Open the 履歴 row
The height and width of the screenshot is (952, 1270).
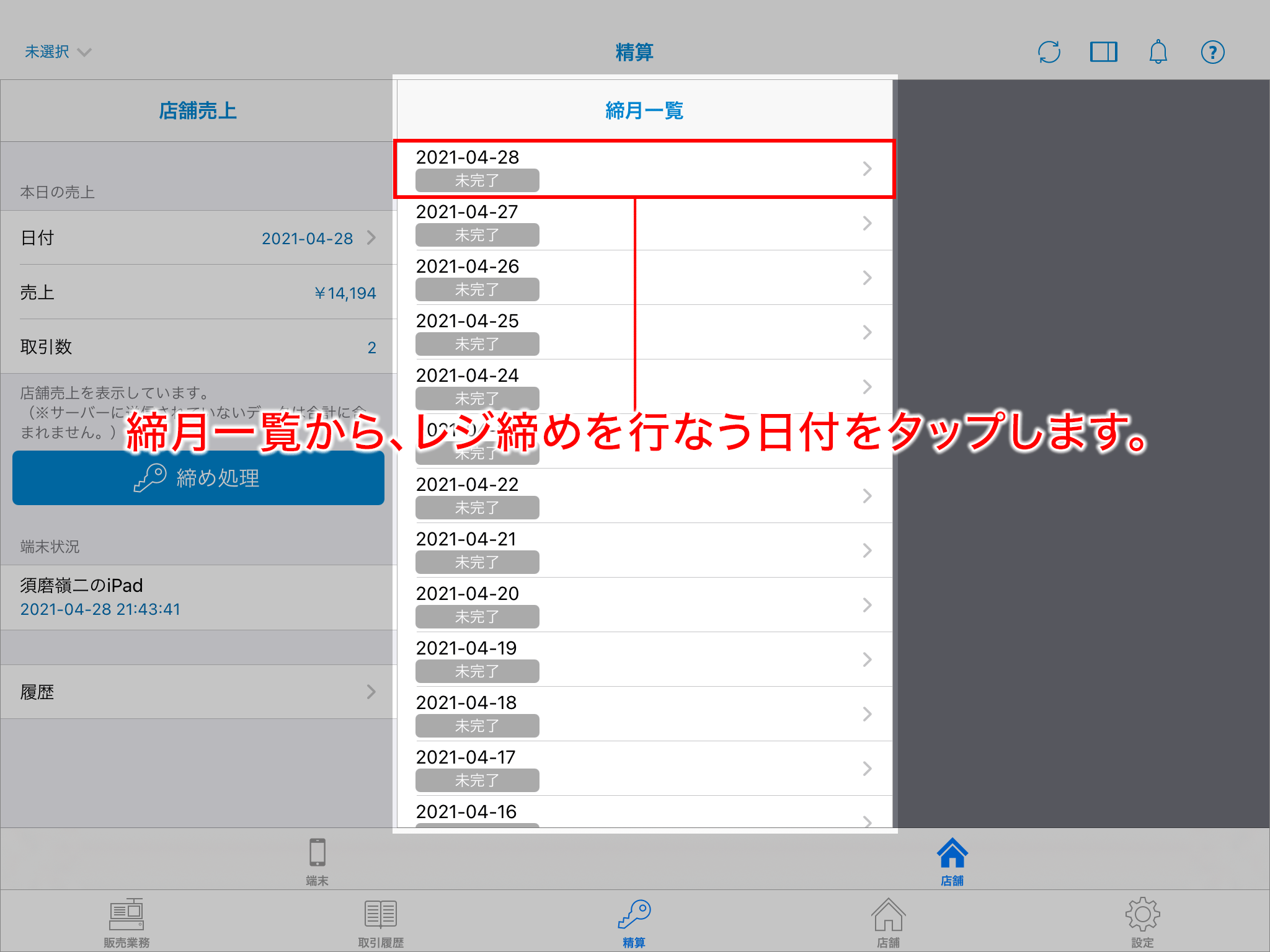[198, 692]
